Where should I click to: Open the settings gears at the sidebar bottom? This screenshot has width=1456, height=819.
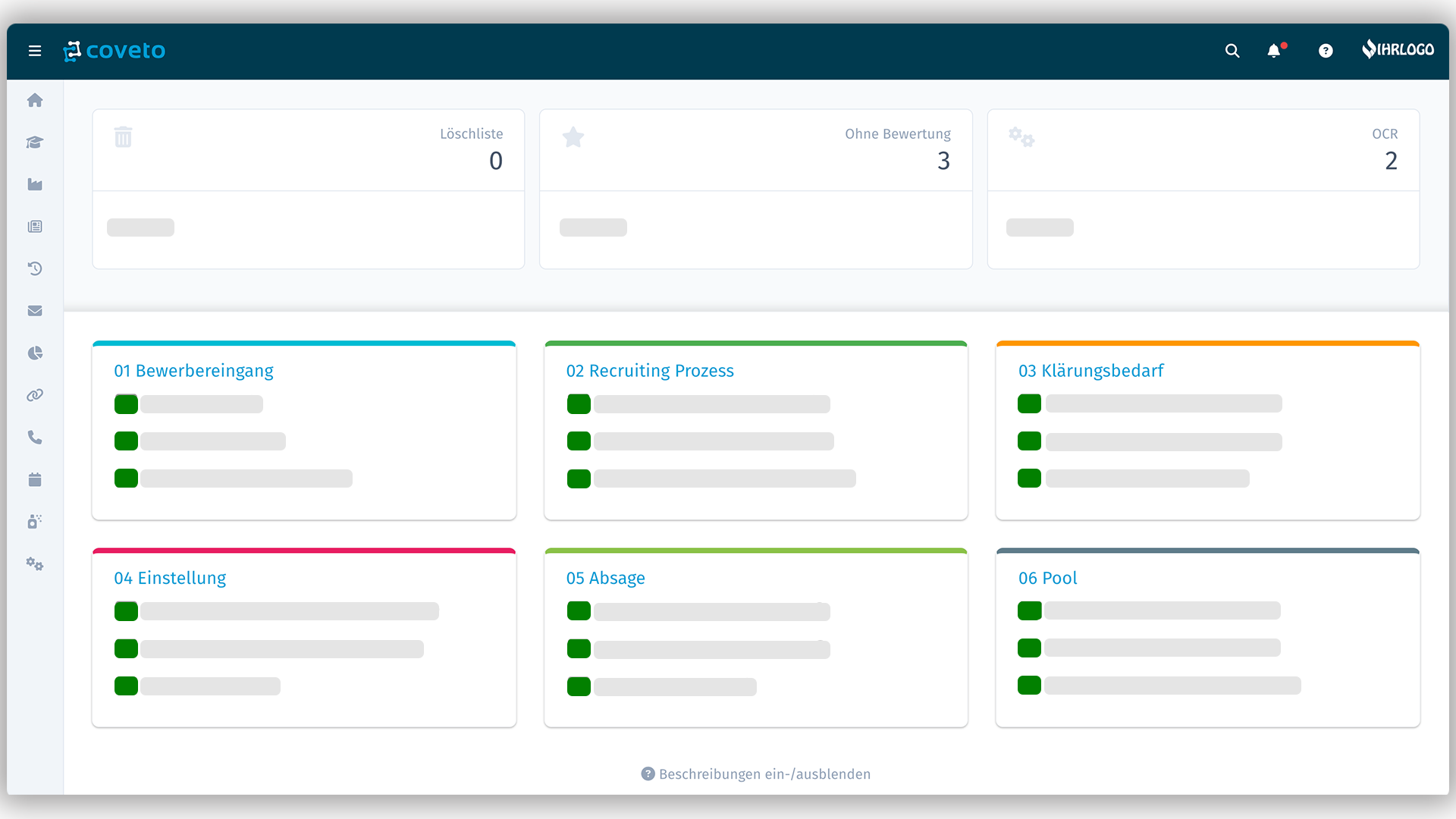pyautogui.click(x=35, y=564)
